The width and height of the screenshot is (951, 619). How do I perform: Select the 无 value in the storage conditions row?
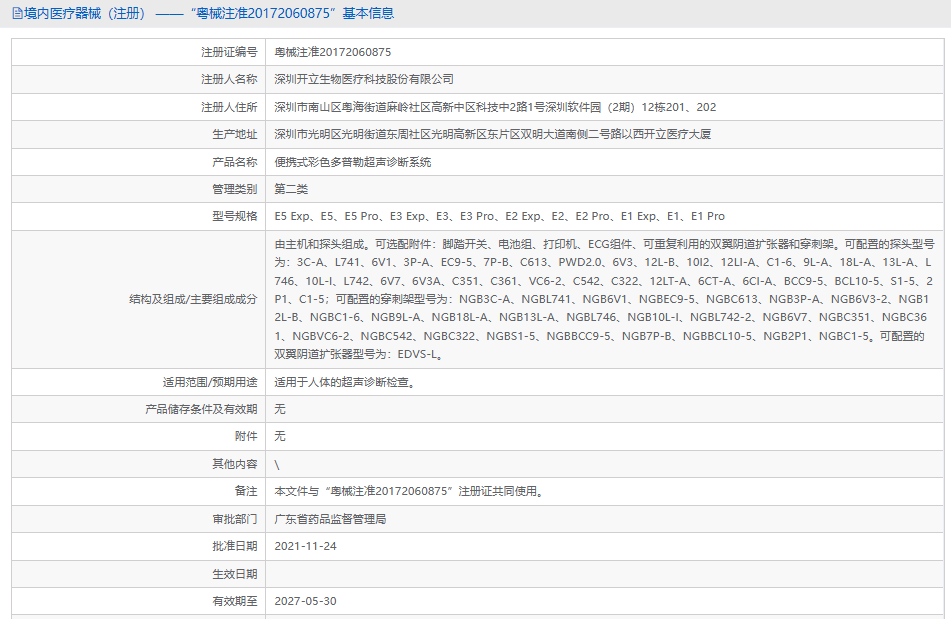(x=280, y=409)
